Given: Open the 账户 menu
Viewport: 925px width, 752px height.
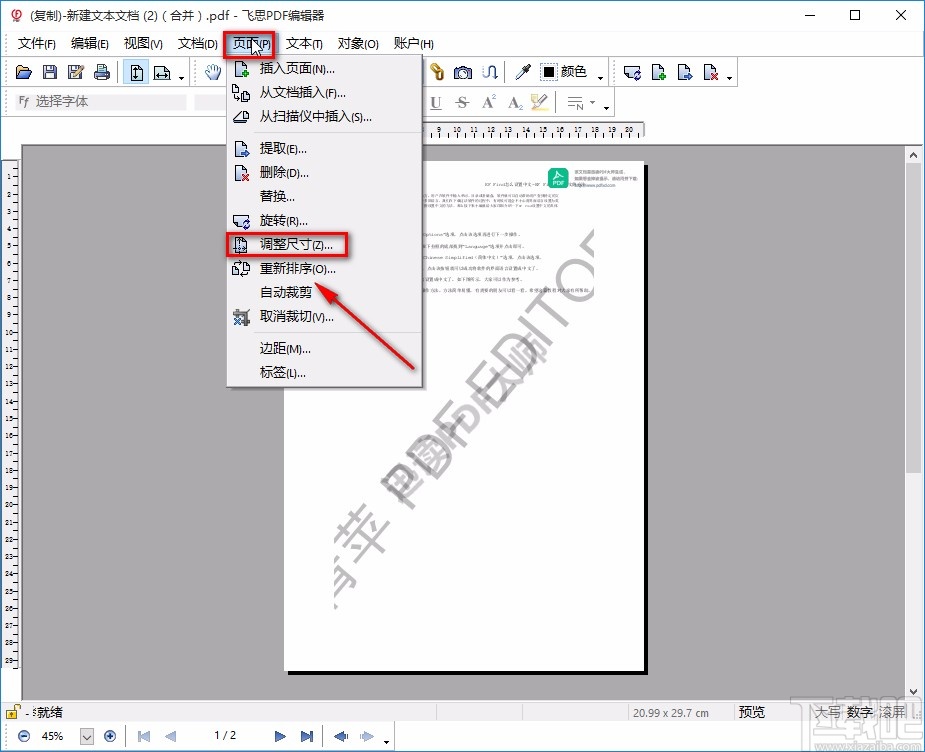Looking at the screenshot, I should pos(413,43).
